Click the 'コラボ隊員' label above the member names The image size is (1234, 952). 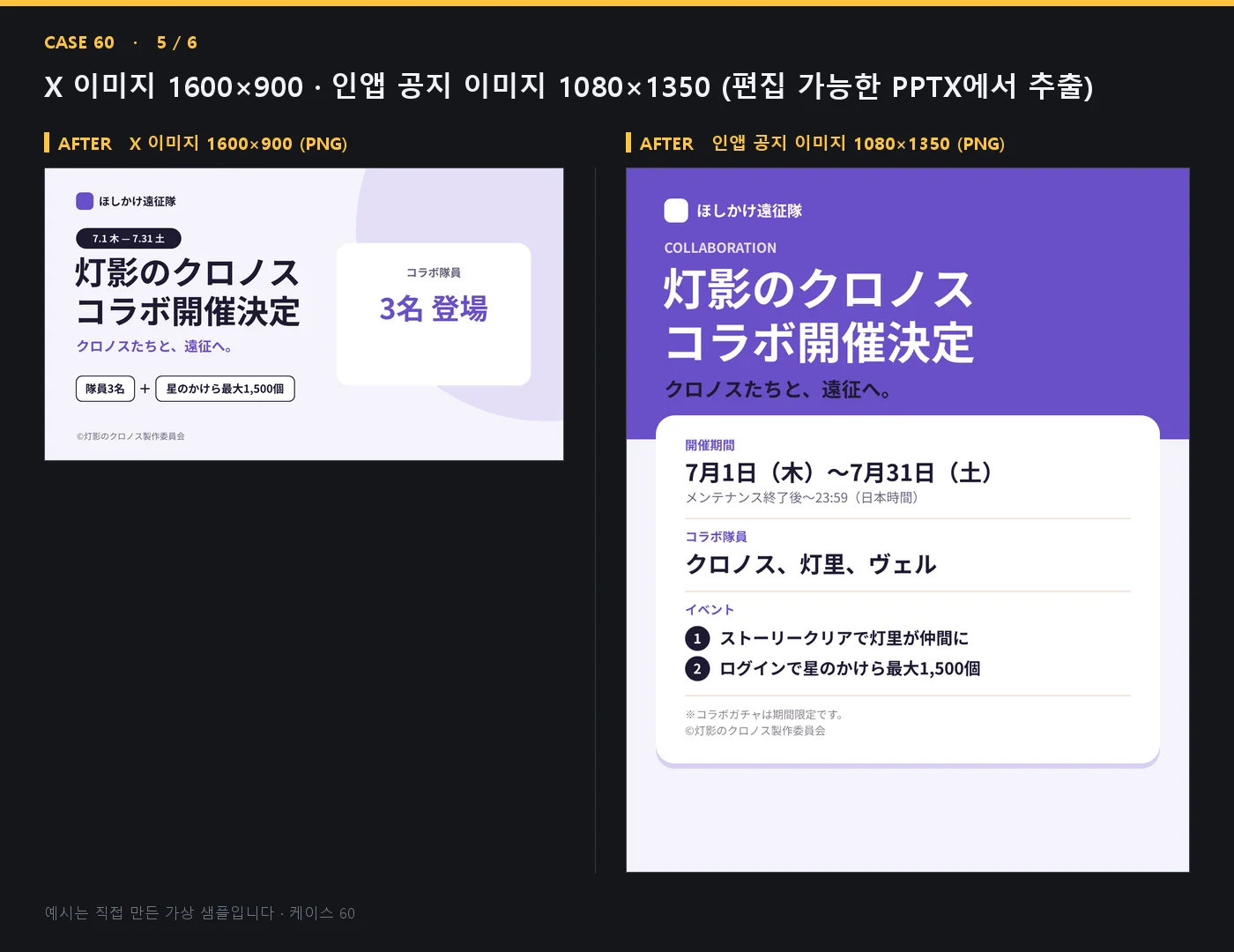pos(716,537)
